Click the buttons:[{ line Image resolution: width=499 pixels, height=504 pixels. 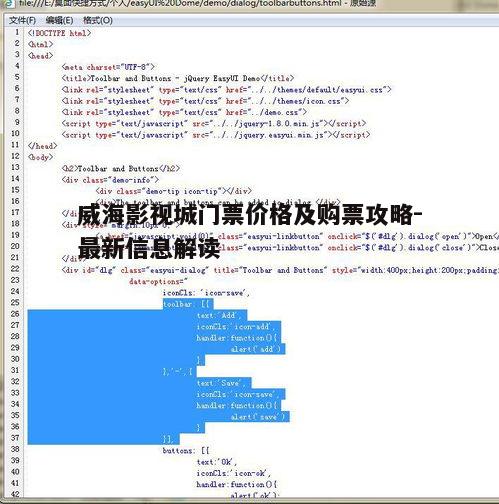pos(186,451)
